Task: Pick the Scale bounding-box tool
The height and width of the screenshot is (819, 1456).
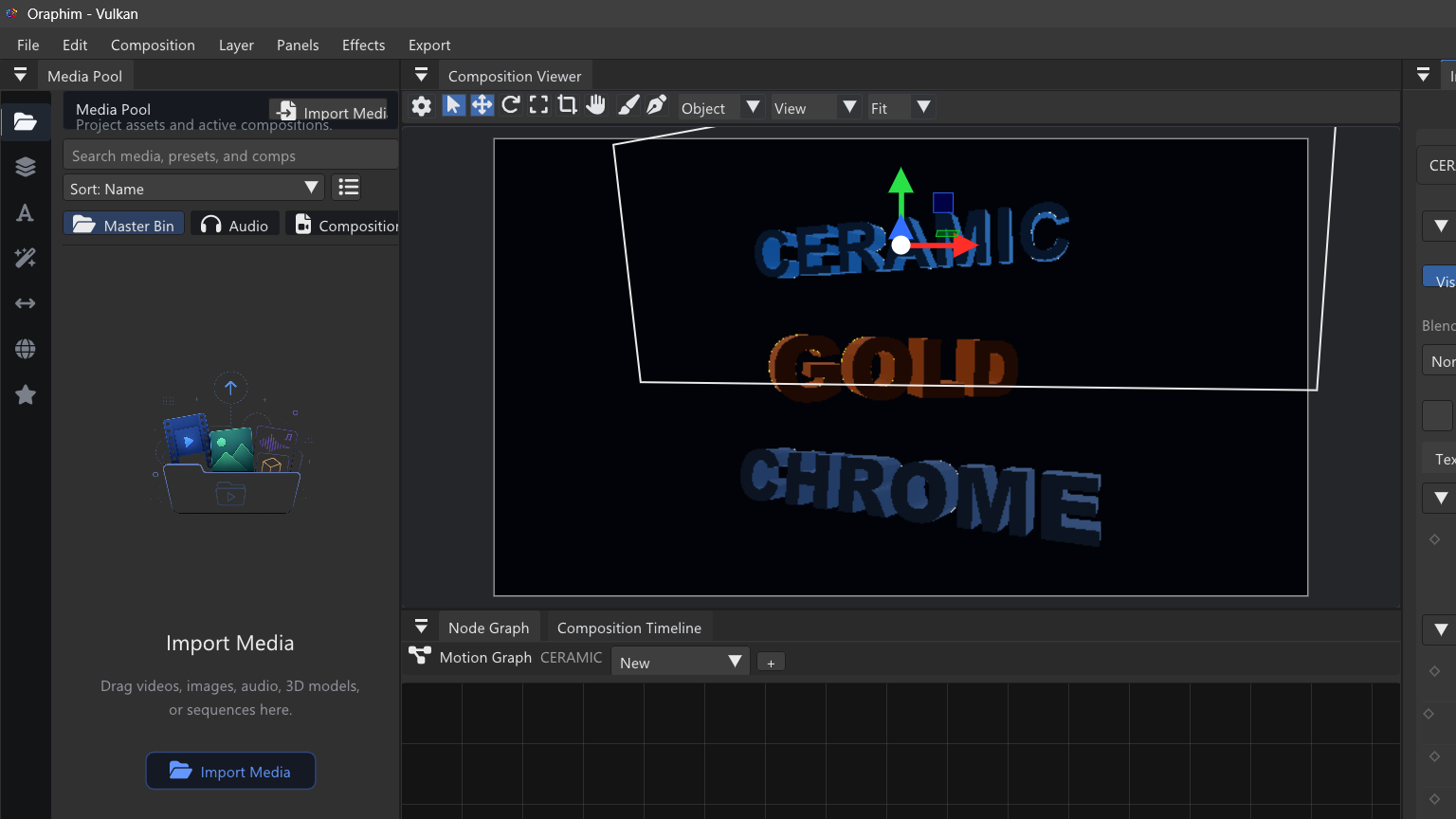Action: coord(538,105)
